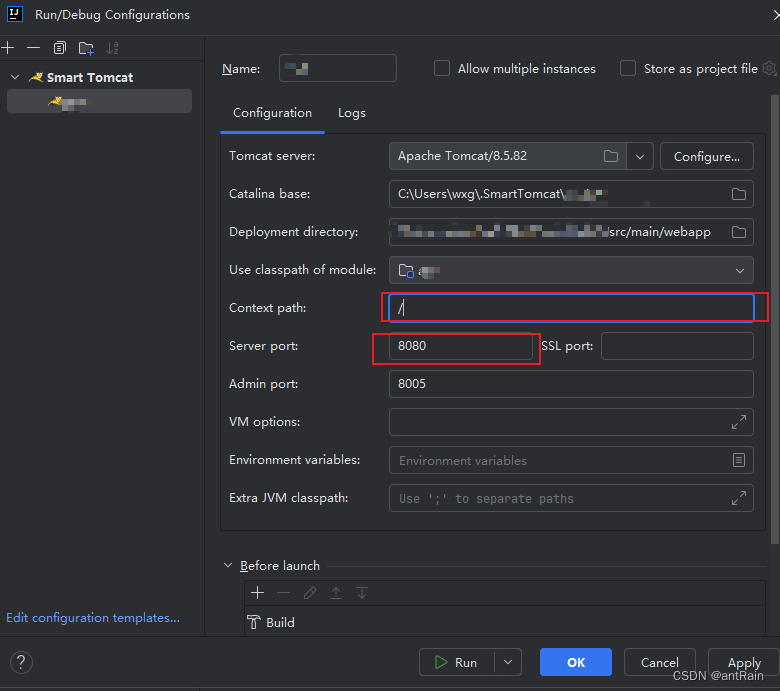Open the help question mark button
The image size is (780, 691).
click(21, 662)
